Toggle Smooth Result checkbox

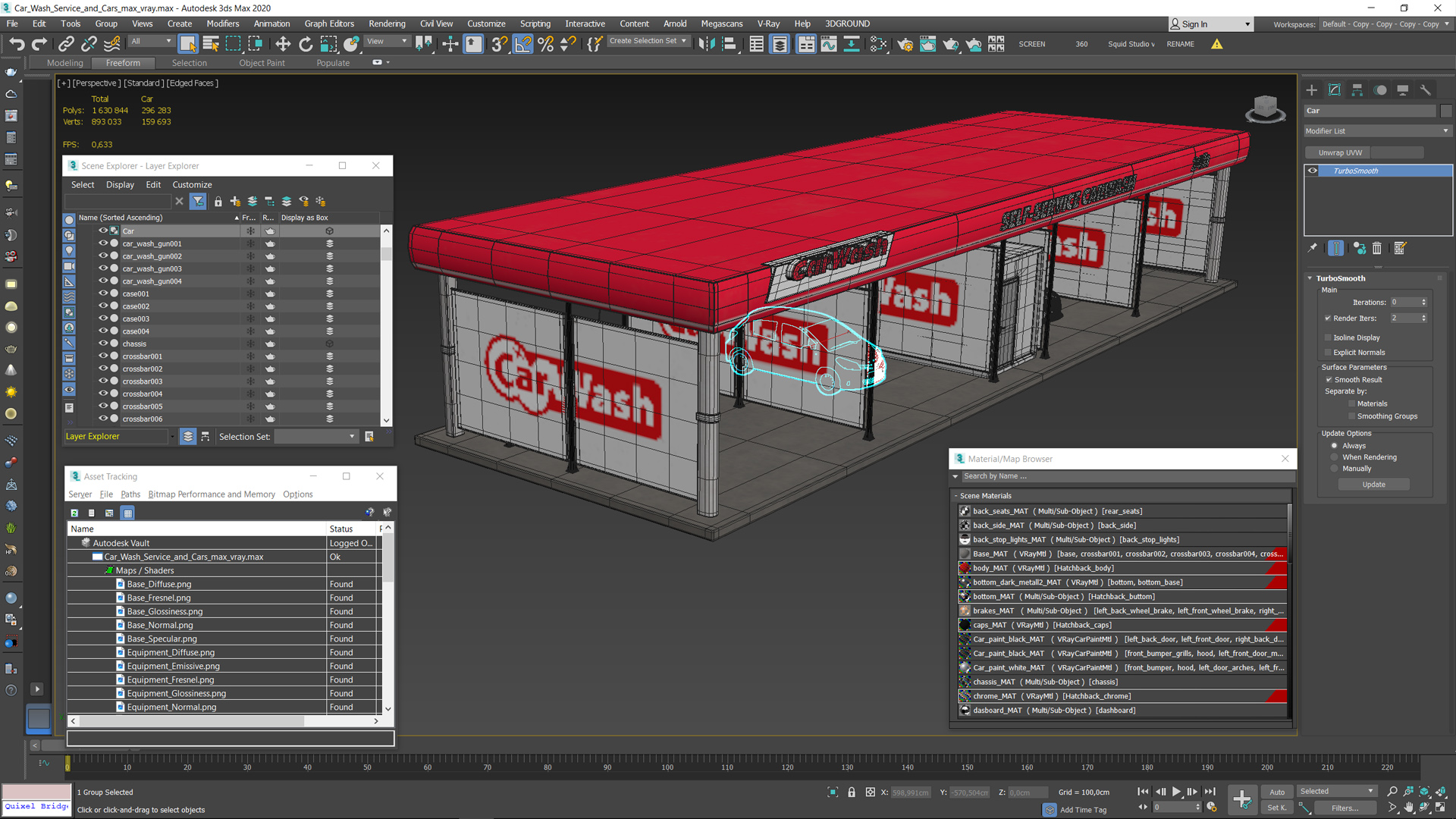(x=1329, y=380)
